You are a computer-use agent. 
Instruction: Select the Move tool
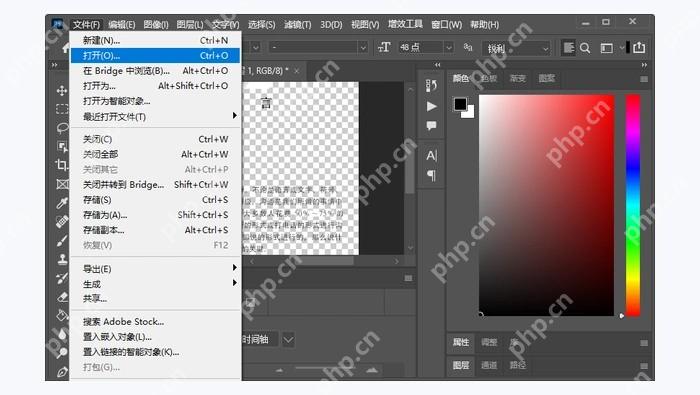tap(62, 91)
